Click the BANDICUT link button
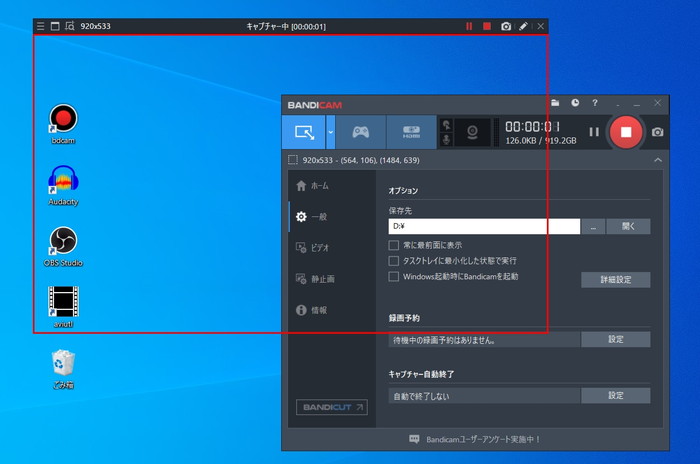This screenshot has width=700, height=464. pyautogui.click(x=332, y=407)
